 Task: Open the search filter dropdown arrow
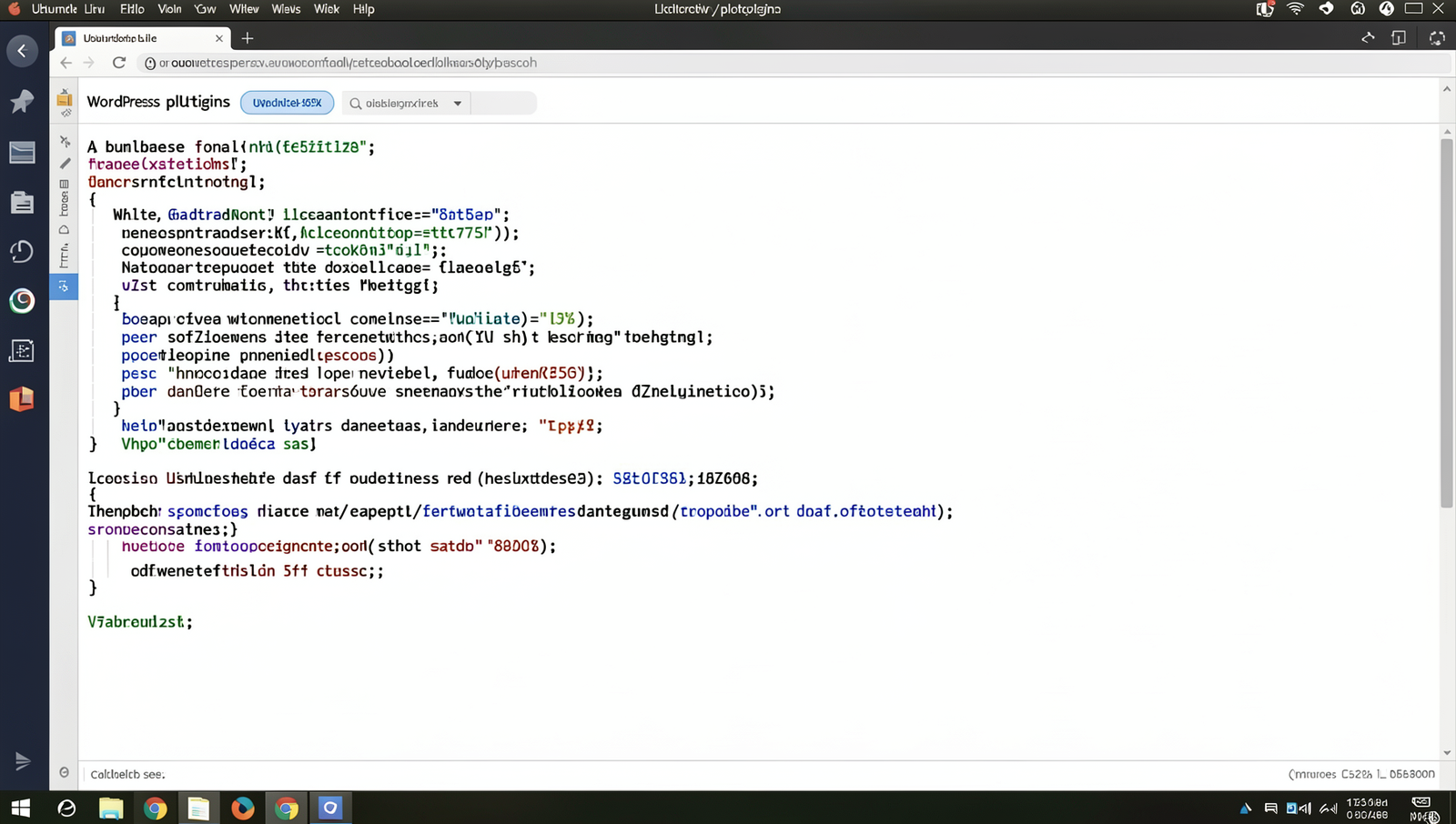coord(458,104)
